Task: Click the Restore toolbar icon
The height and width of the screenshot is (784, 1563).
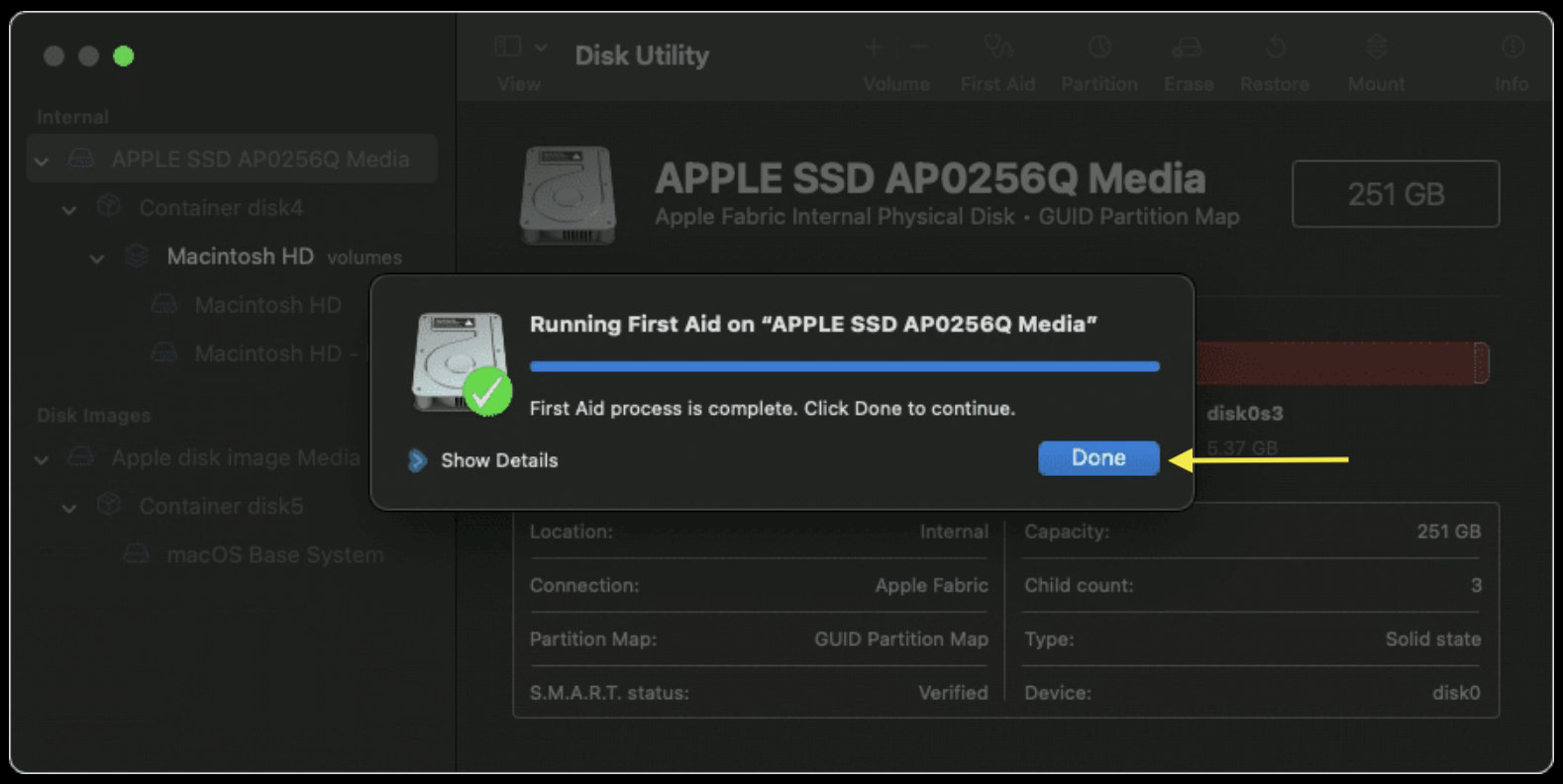Action: [1275, 48]
